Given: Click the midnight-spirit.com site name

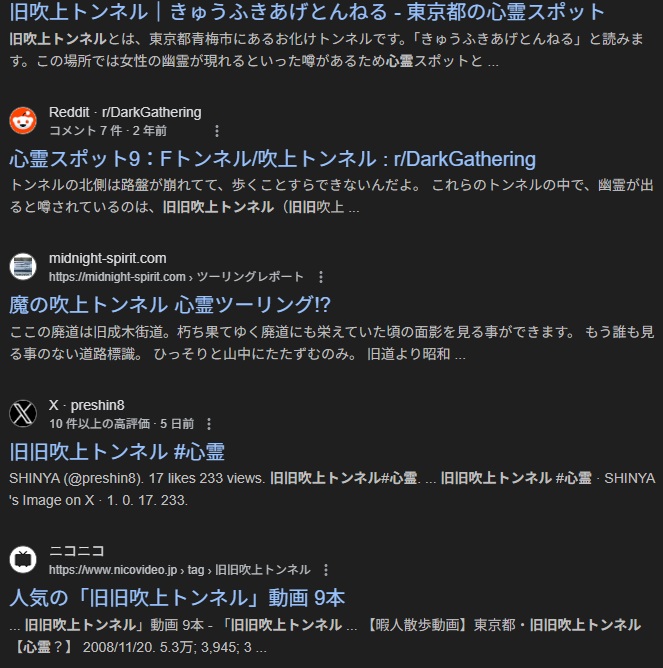Looking at the screenshot, I should pyautogui.click(x=107, y=258).
